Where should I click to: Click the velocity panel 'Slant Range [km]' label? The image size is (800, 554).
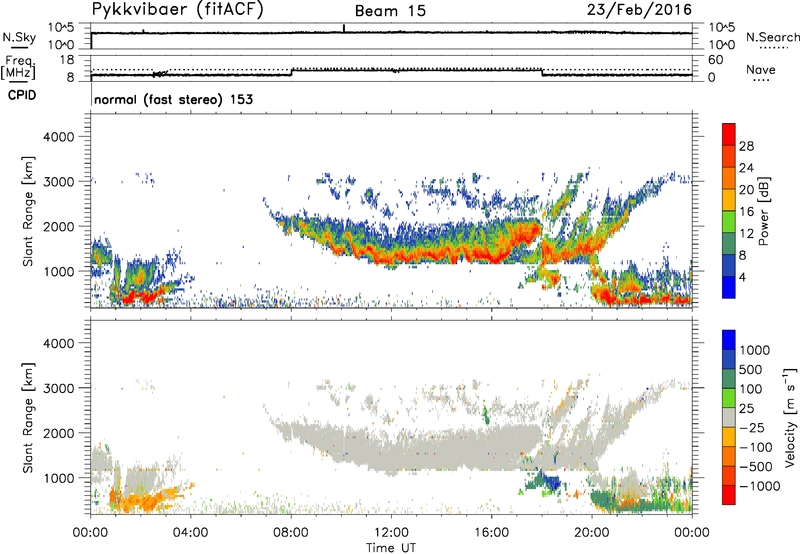(28, 417)
